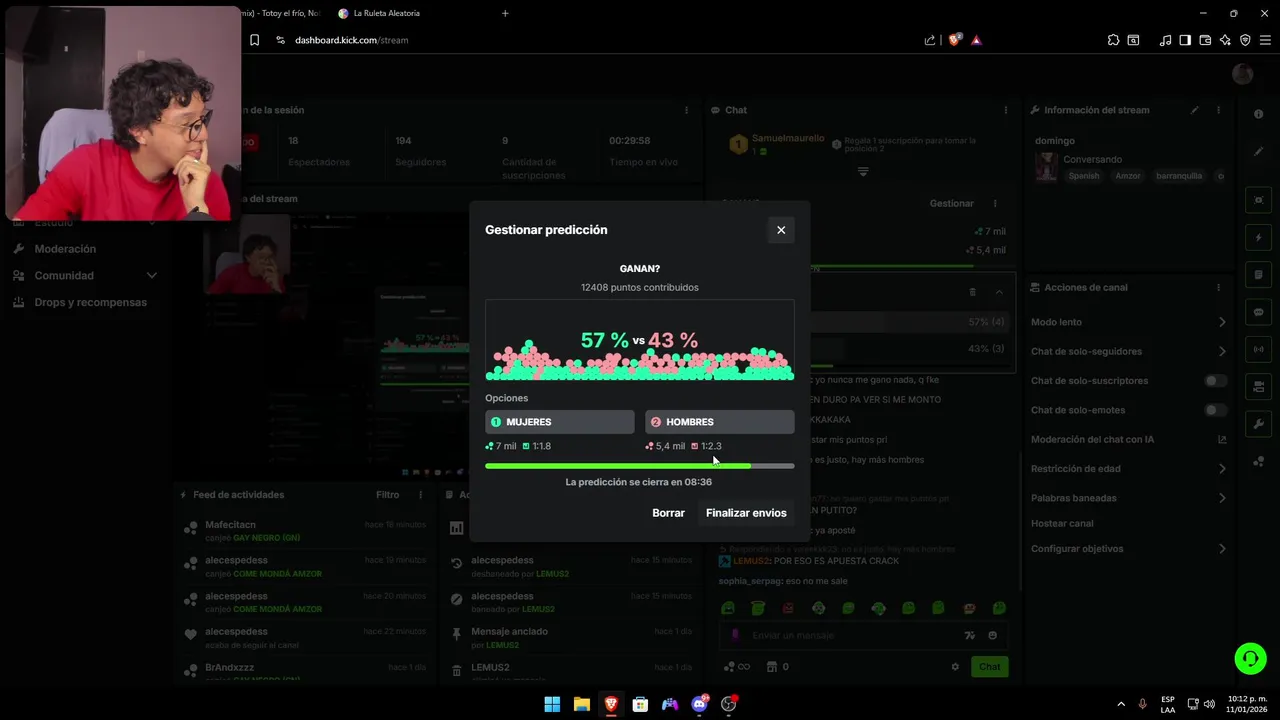The width and height of the screenshot is (1280, 720).
Task: Open the browser share icon
Action: 930,40
